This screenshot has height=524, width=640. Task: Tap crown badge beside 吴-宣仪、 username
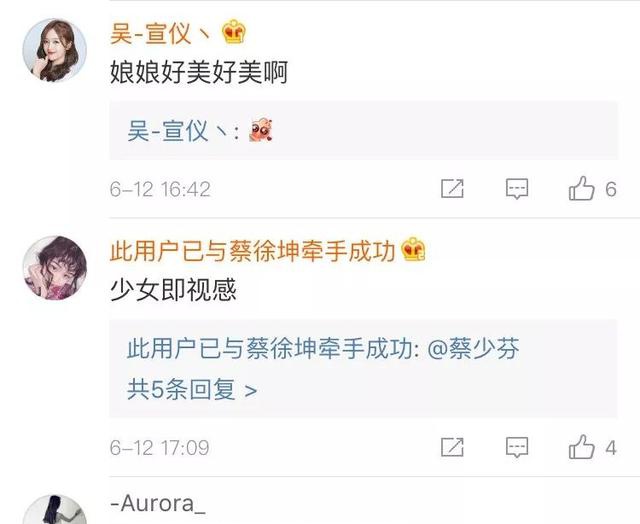(x=234, y=32)
